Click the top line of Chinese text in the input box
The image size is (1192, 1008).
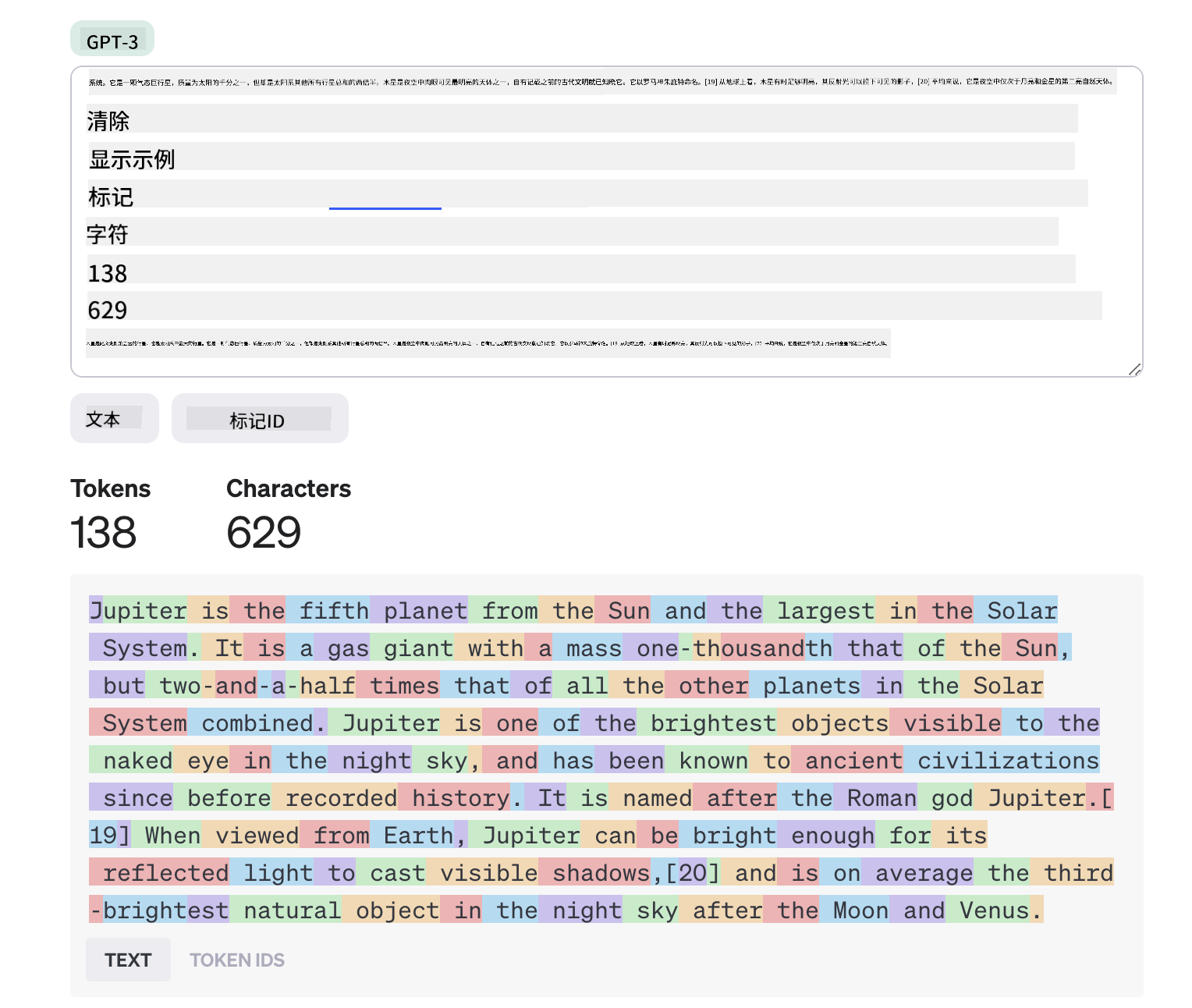point(601,81)
